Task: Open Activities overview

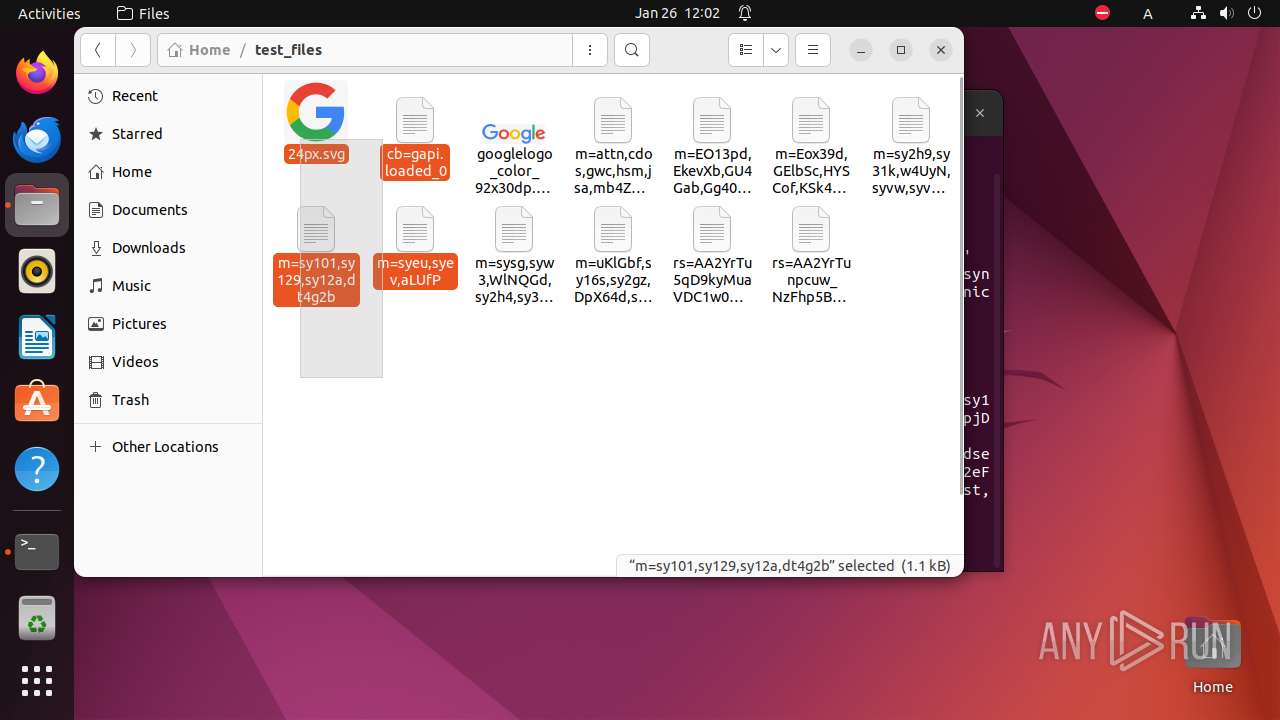Action: [x=49, y=13]
